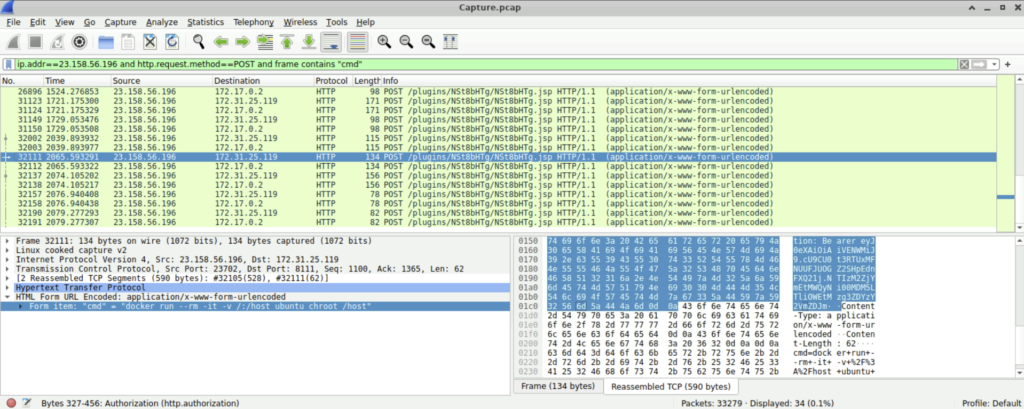Toggle packet colorization rules button

click(355, 42)
